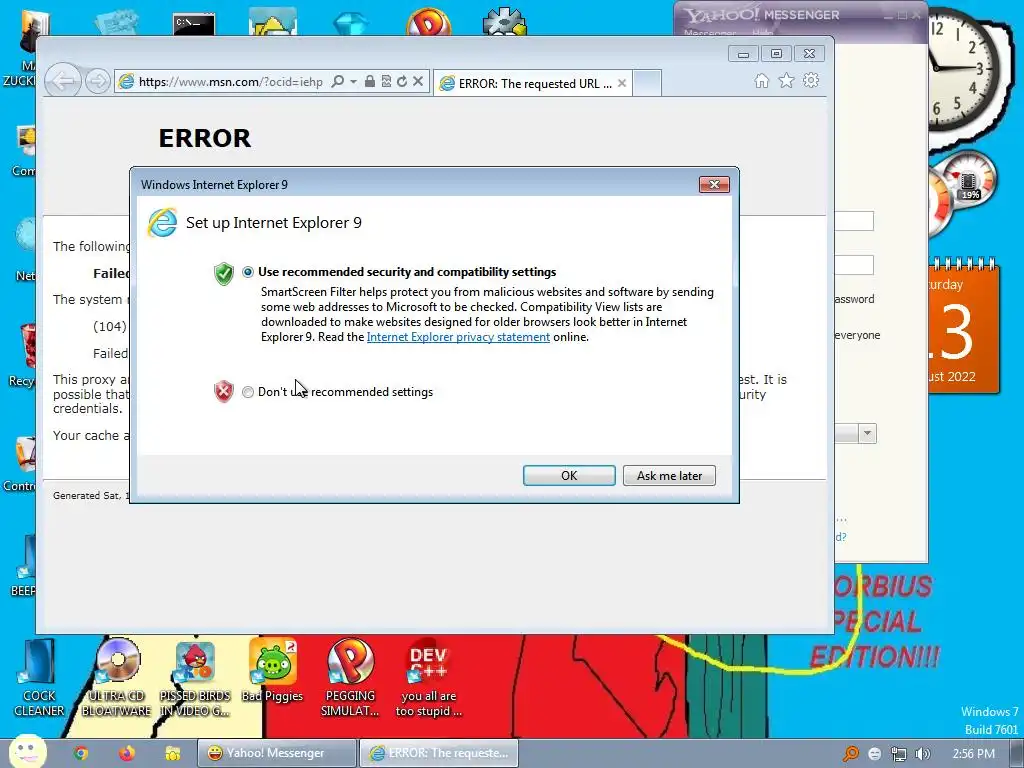The height and width of the screenshot is (768, 1024).
Task: Go to IE home page icon
Action: pos(761,80)
